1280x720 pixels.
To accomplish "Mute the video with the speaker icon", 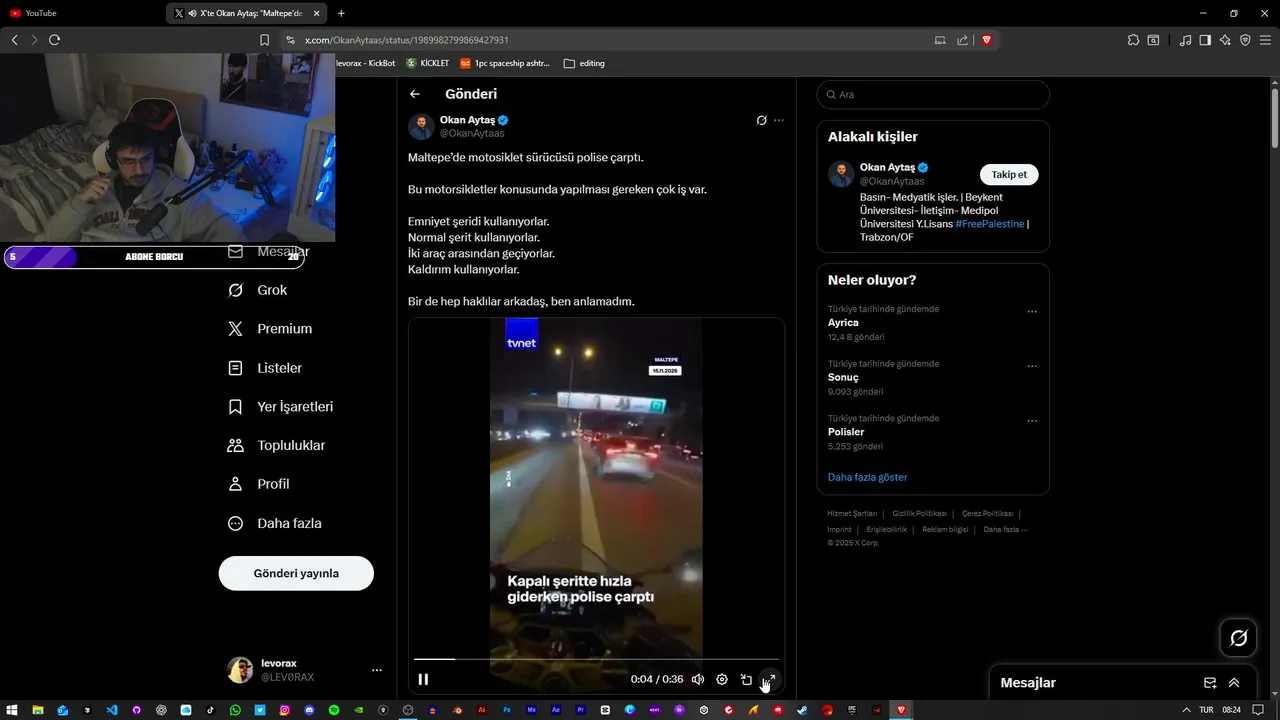I will point(698,679).
